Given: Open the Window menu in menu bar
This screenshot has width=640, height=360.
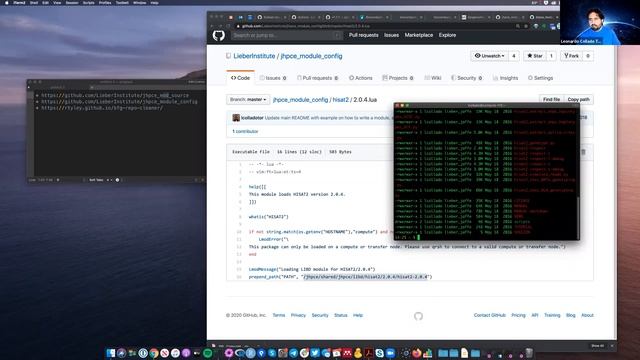Looking at the screenshot, I should click(140, 2).
